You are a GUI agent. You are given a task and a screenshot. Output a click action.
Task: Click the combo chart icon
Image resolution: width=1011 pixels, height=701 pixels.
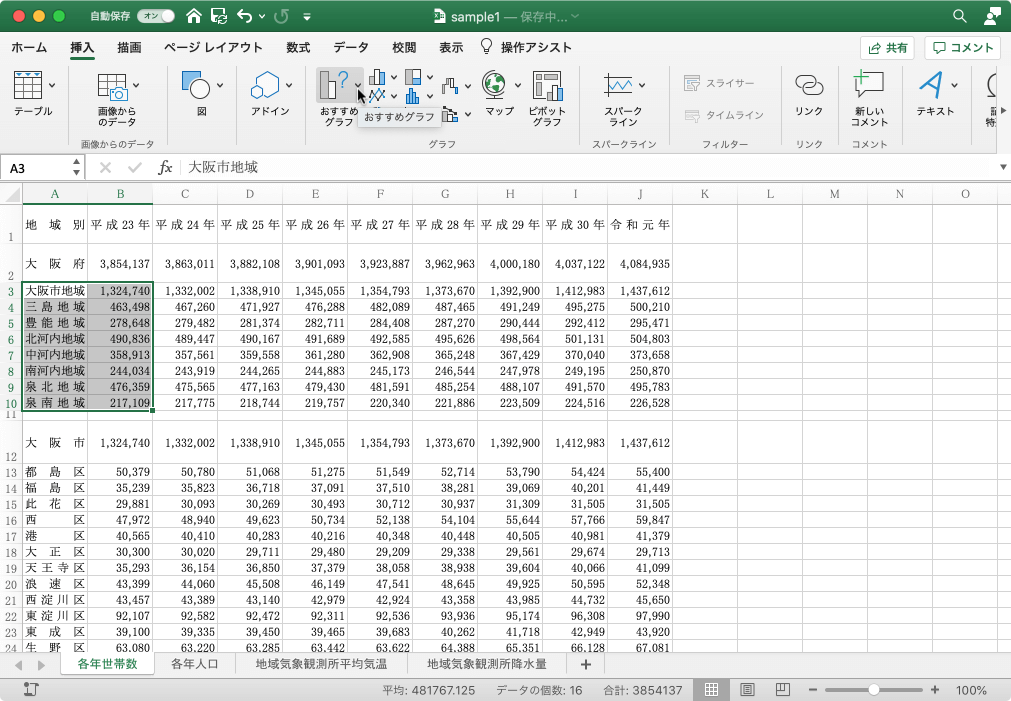point(450,115)
